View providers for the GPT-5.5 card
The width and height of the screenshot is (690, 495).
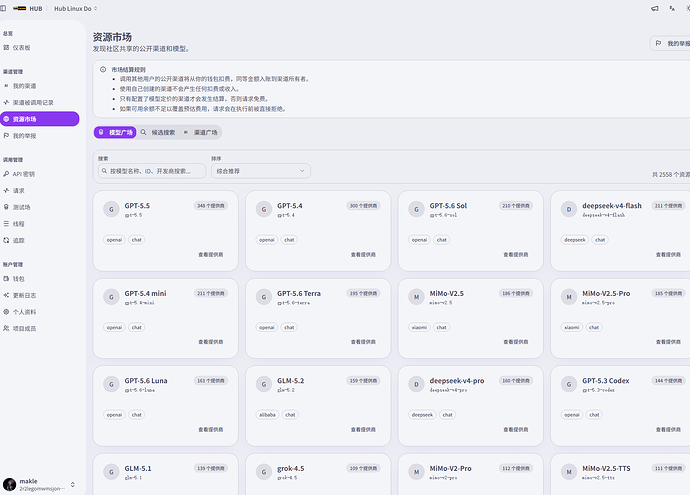pyautogui.click(x=210, y=254)
